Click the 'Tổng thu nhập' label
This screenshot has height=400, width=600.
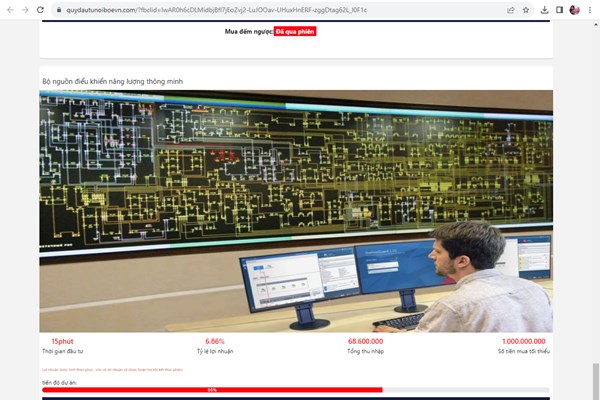tap(365, 351)
